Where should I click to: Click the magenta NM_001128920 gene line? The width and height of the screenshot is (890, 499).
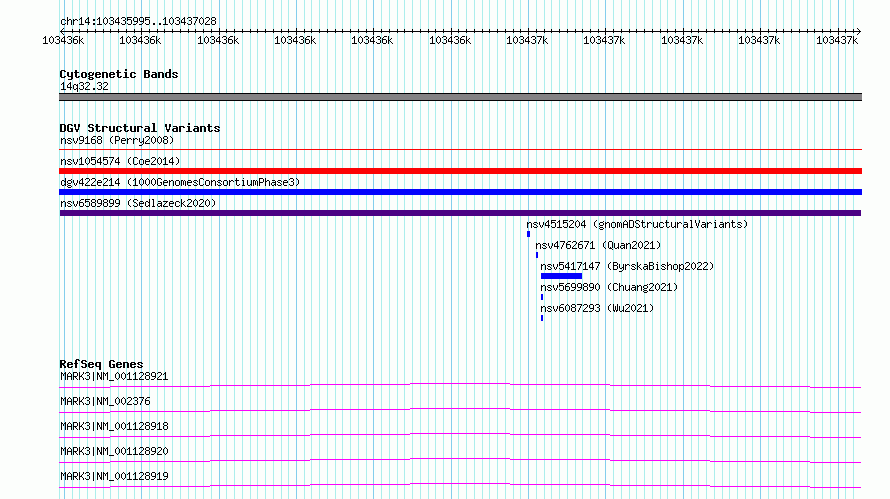(460, 460)
